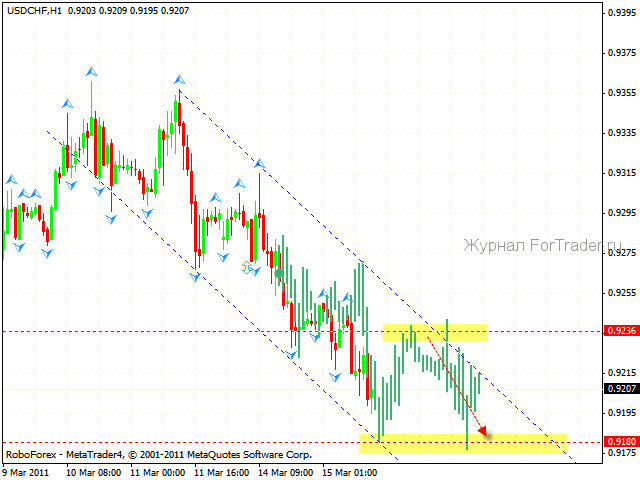Click 0.9255 on the price axis
Image resolution: width=640 pixels, height=480 pixels.
pos(622,293)
